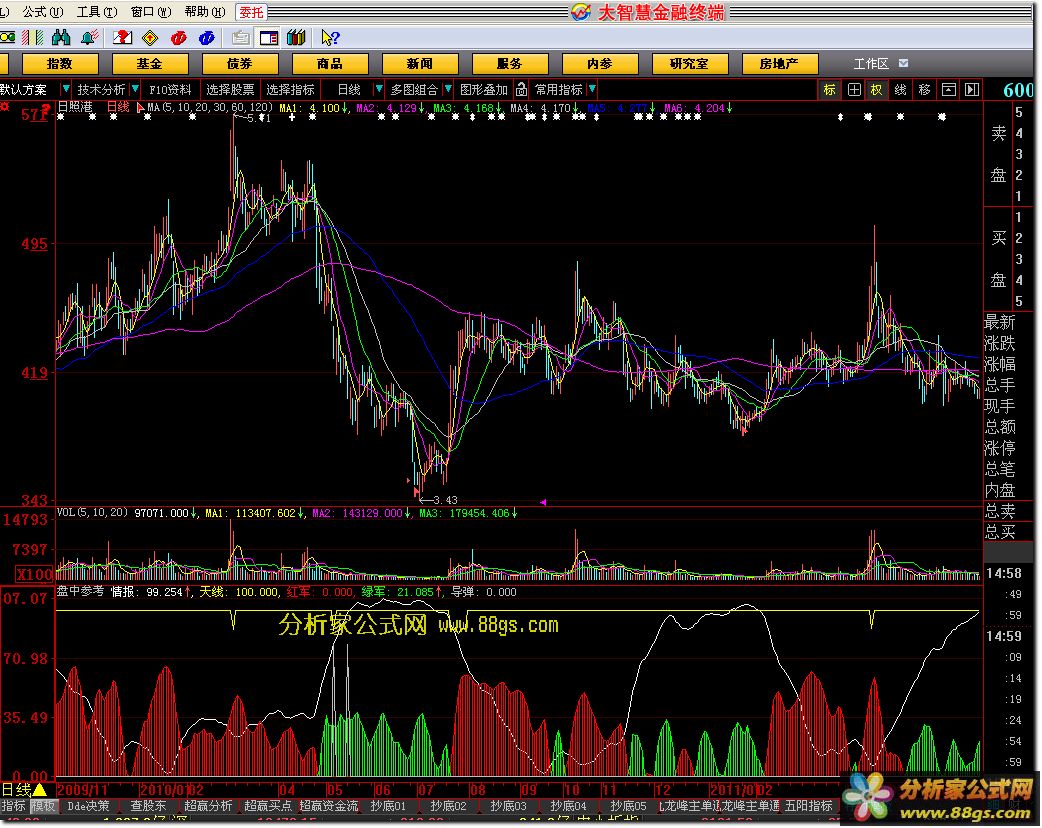
Task: Select the 房地产 category button
Action: coord(780,64)
